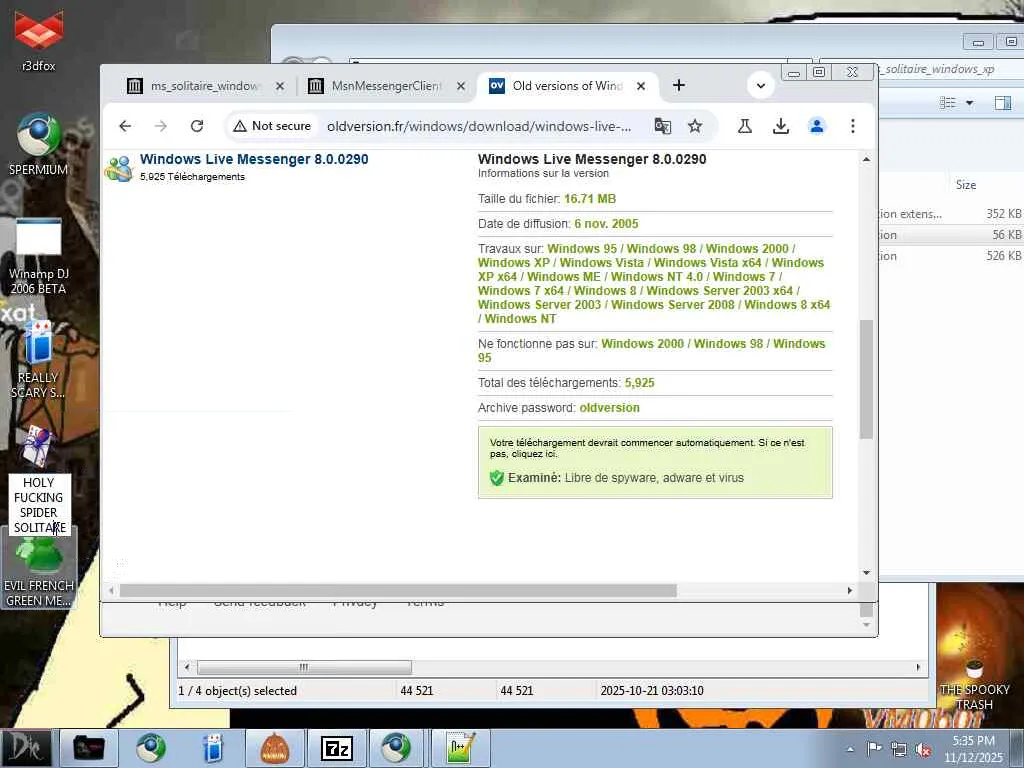Click the green Examiné shield icon
This screenshot has height=768, width=1024.
496,478
